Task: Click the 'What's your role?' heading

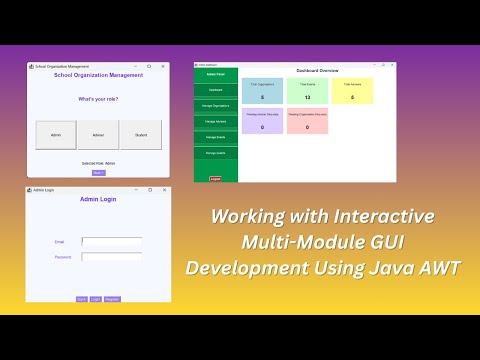Action: [98, 99]
